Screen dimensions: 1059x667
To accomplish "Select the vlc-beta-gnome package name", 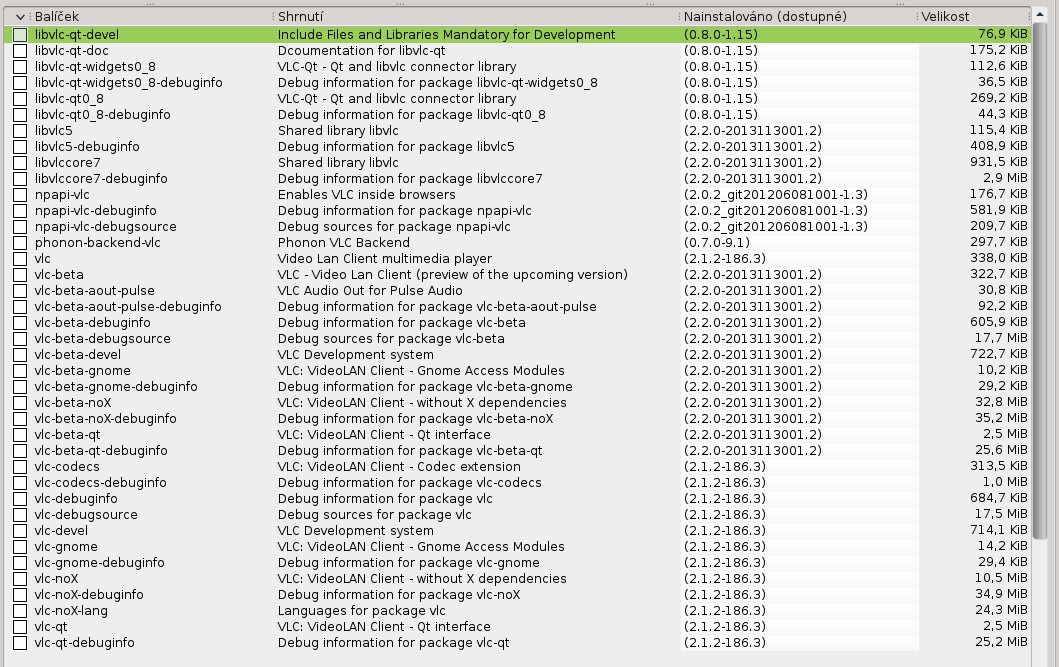I will pyautogui.click(x=82, y=371).
